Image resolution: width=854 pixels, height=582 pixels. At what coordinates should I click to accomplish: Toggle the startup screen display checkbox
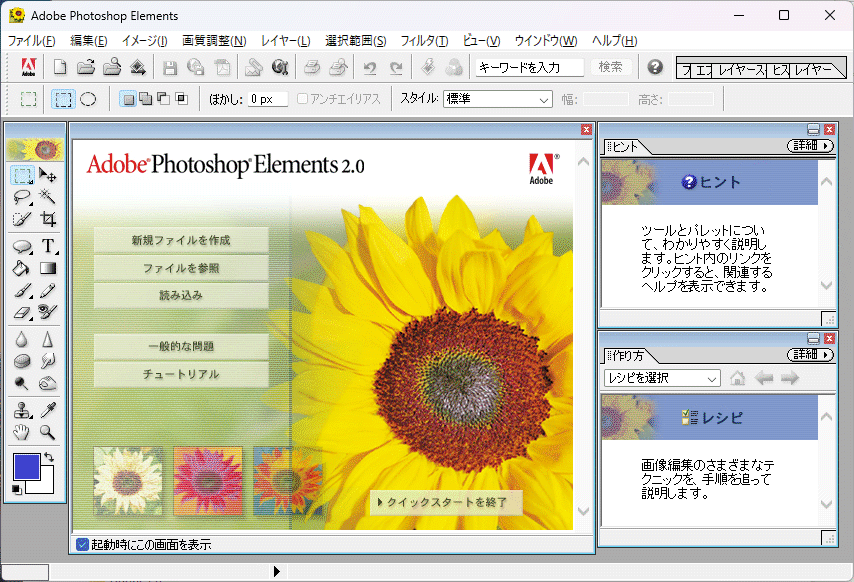(x=81, y=545)
